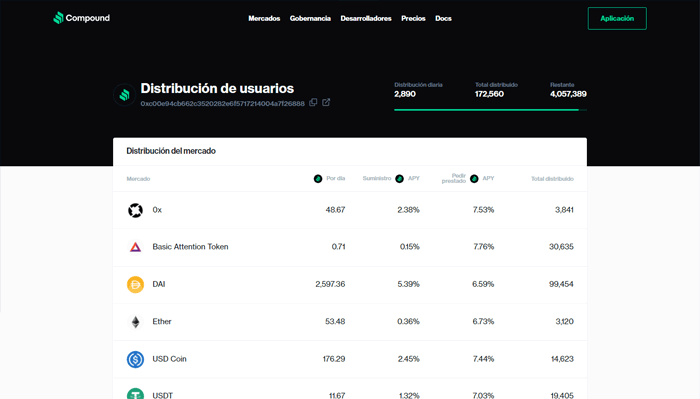This screenshot has height=399, width=700.
Task: Click the DAI per-day value 2,597.36
Action: 330,284
